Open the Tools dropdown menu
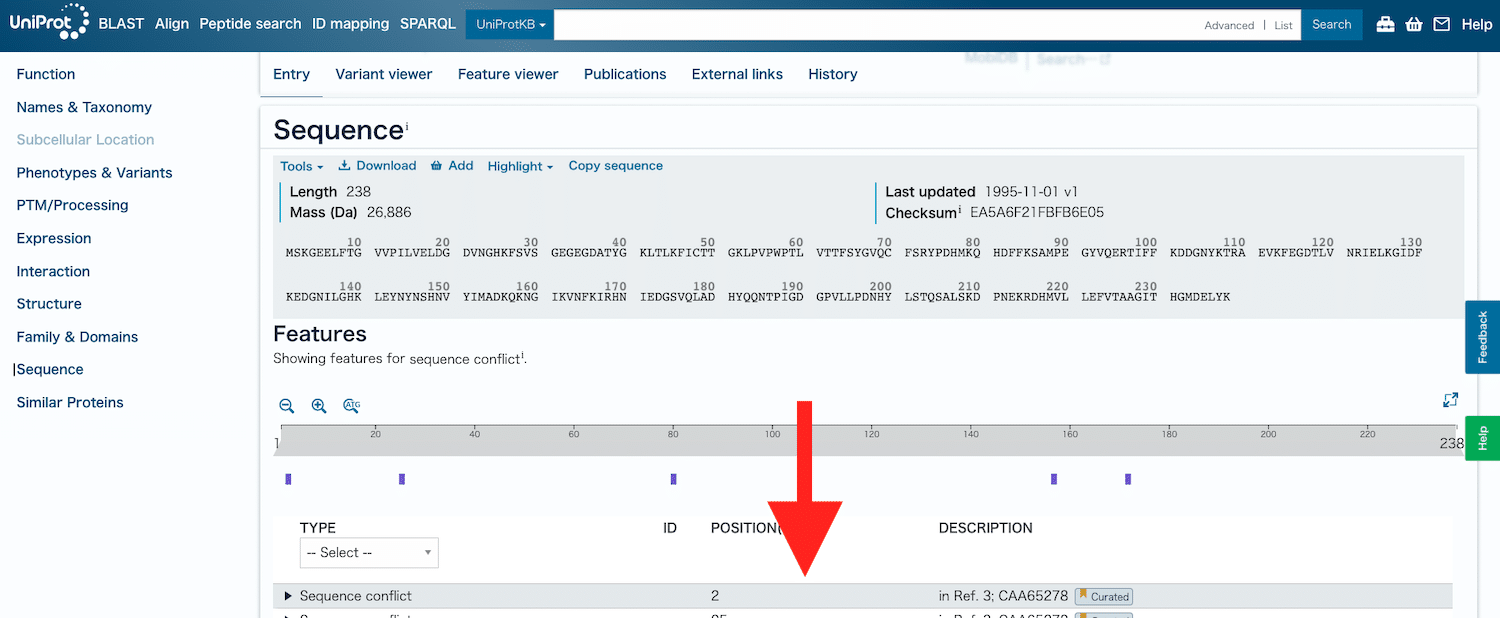This screenshot has height=618, width=1500. [x=301, y=165]
